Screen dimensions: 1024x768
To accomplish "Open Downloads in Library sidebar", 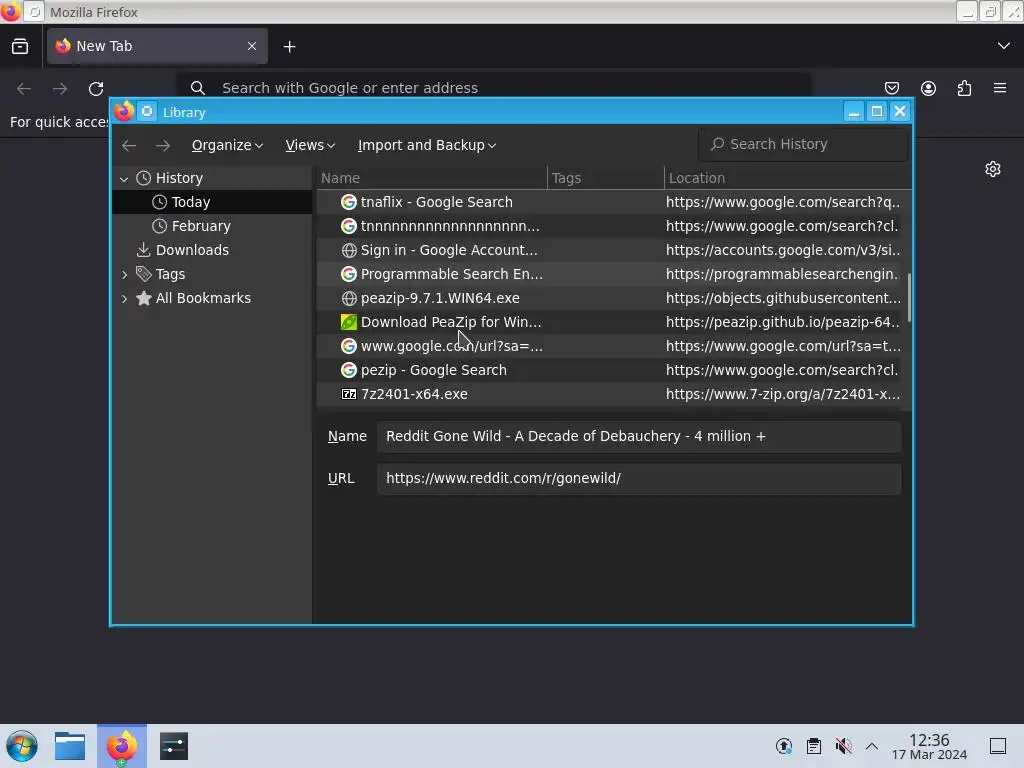I will 212,250.
